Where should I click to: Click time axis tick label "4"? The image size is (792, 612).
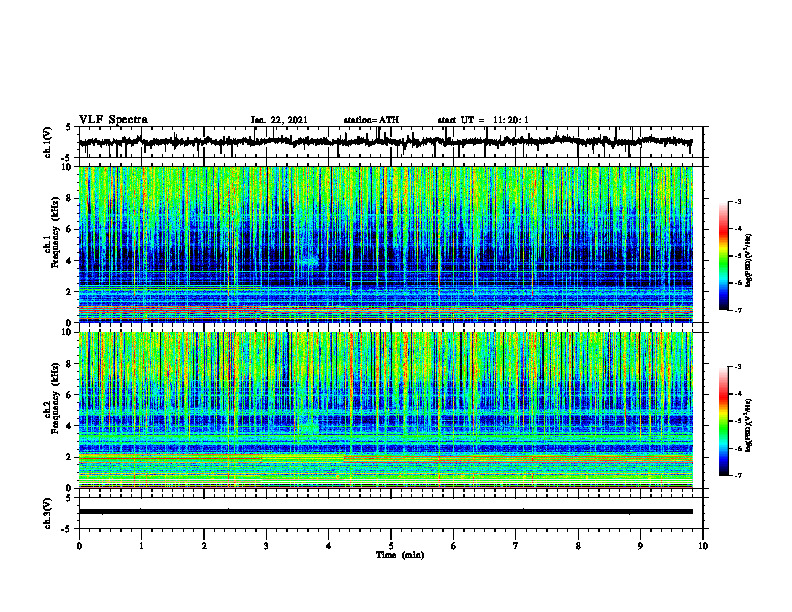click(329, 546)
